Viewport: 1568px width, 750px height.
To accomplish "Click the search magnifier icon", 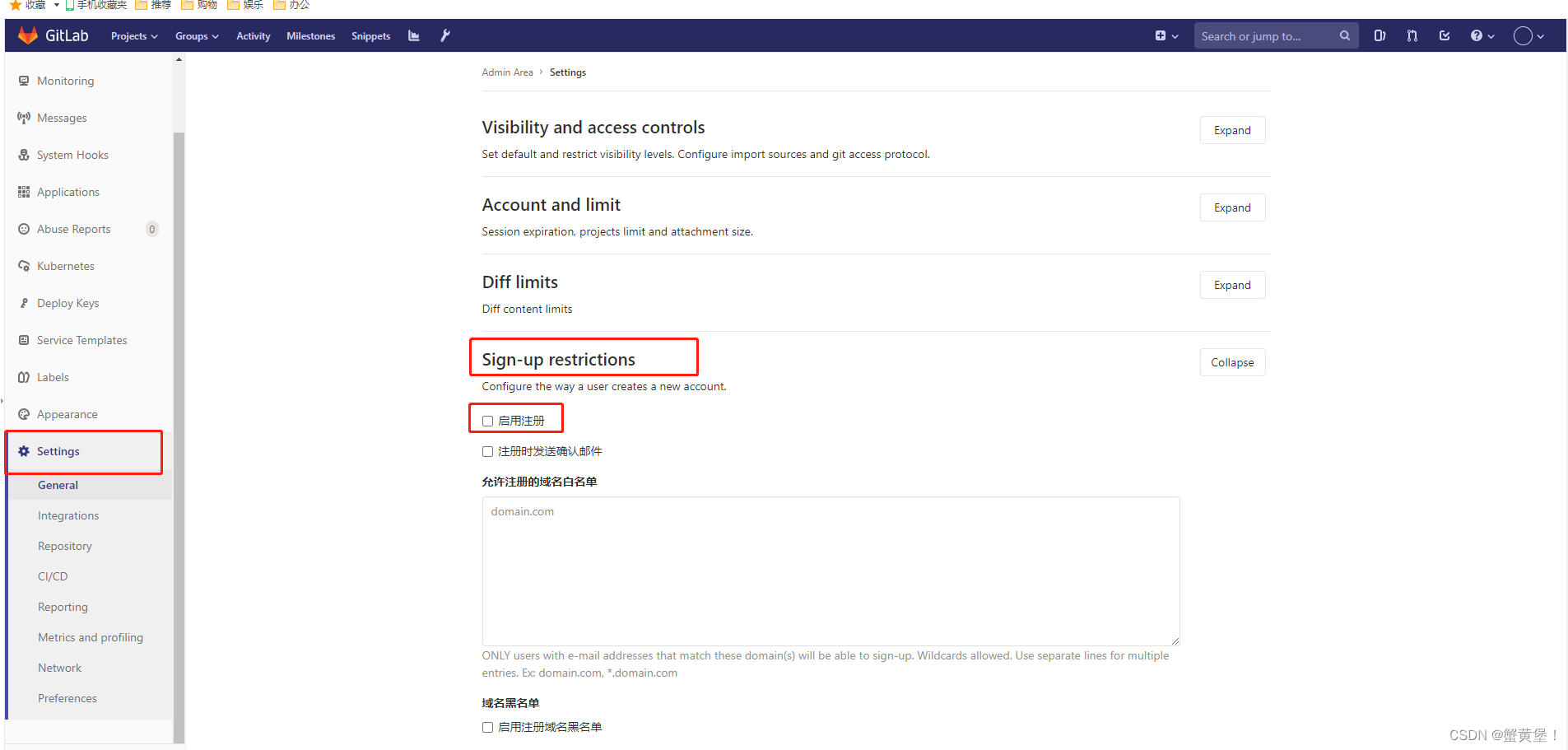I will [x=1344, y=35].
